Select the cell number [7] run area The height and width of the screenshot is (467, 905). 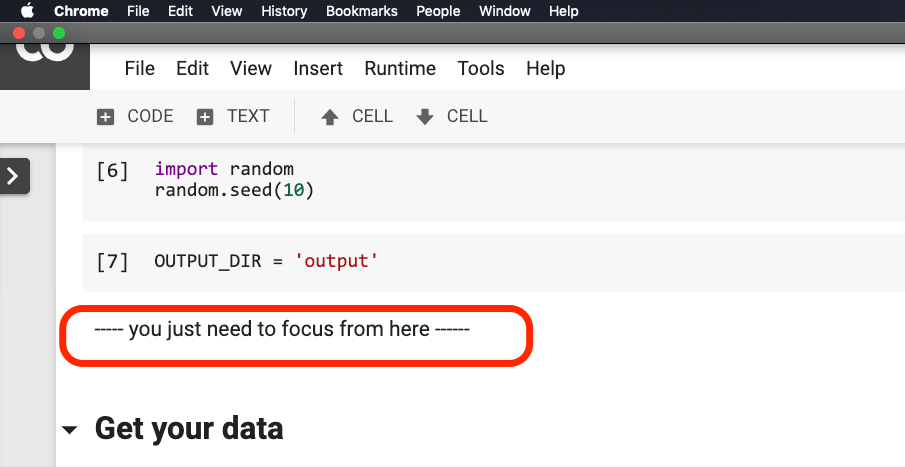point(112,262)
